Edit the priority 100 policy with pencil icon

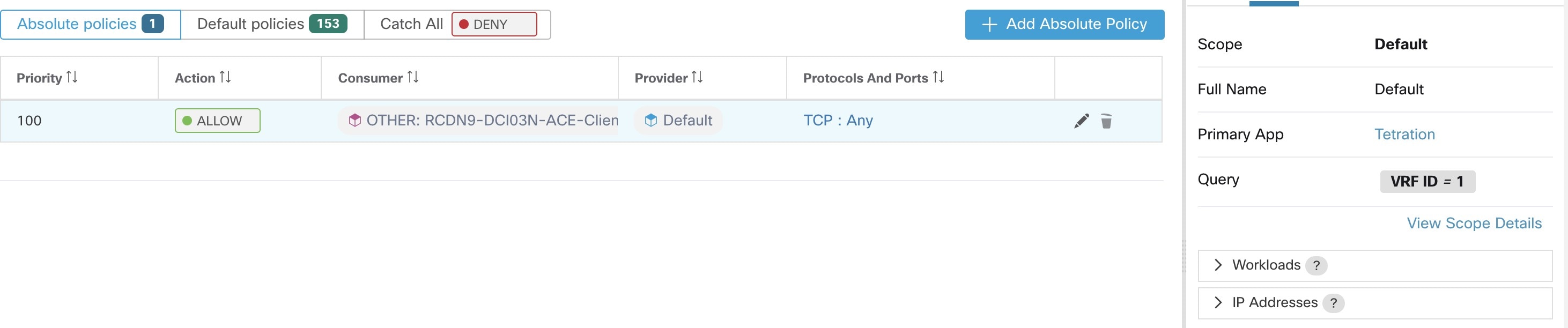[x=1081, y=121]
